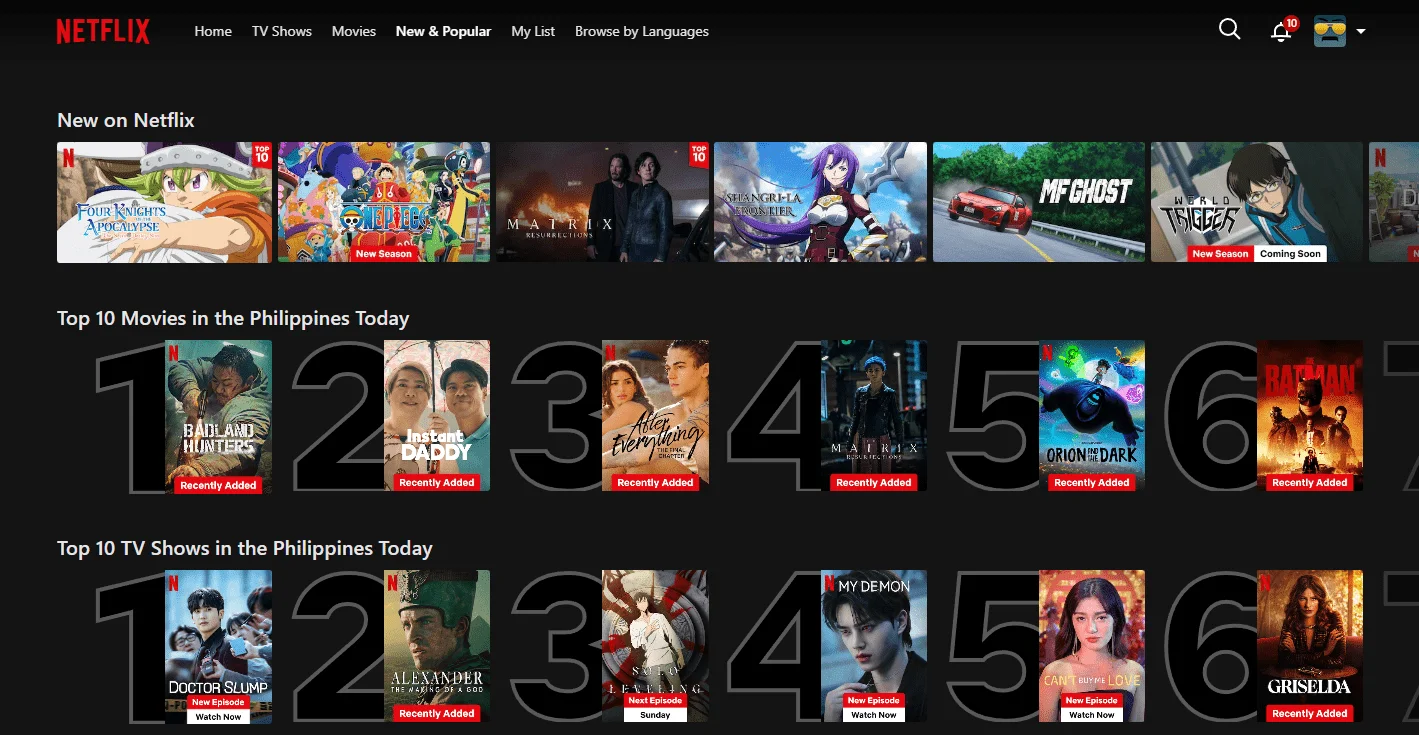
Task: Open the Shangri-La Frontier thumbnail
Action: click(x=820, y=202)
